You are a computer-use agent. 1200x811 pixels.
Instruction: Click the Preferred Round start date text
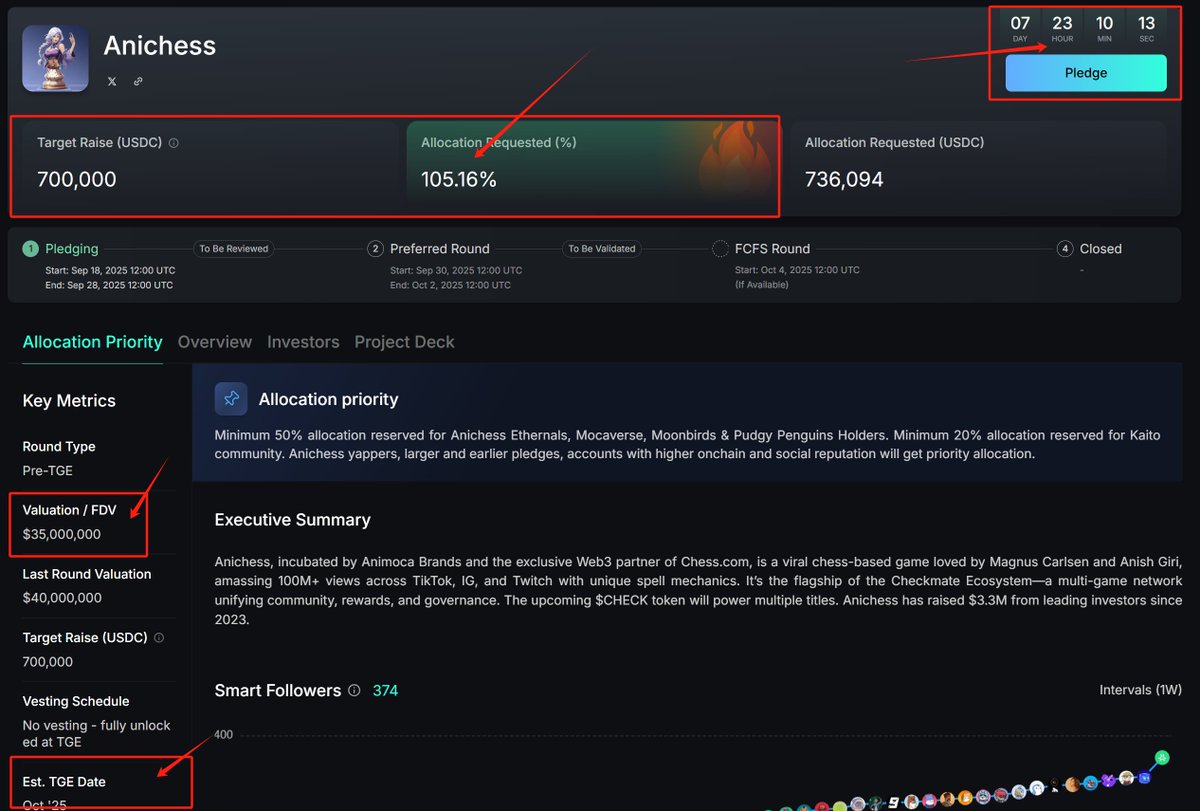(456, 271)
